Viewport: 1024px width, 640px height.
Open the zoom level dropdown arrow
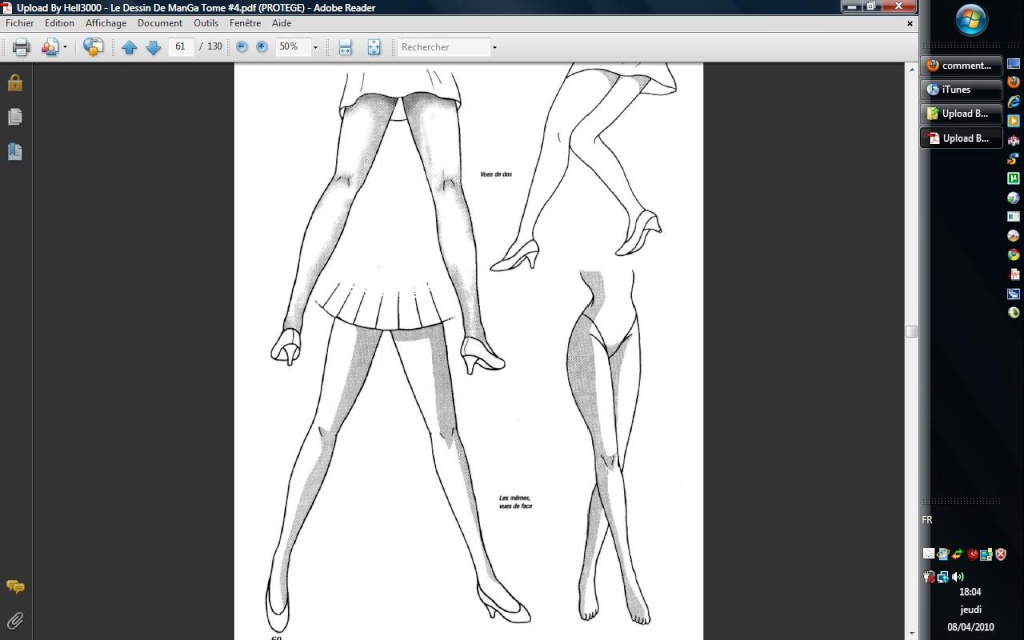pos(315,47)
